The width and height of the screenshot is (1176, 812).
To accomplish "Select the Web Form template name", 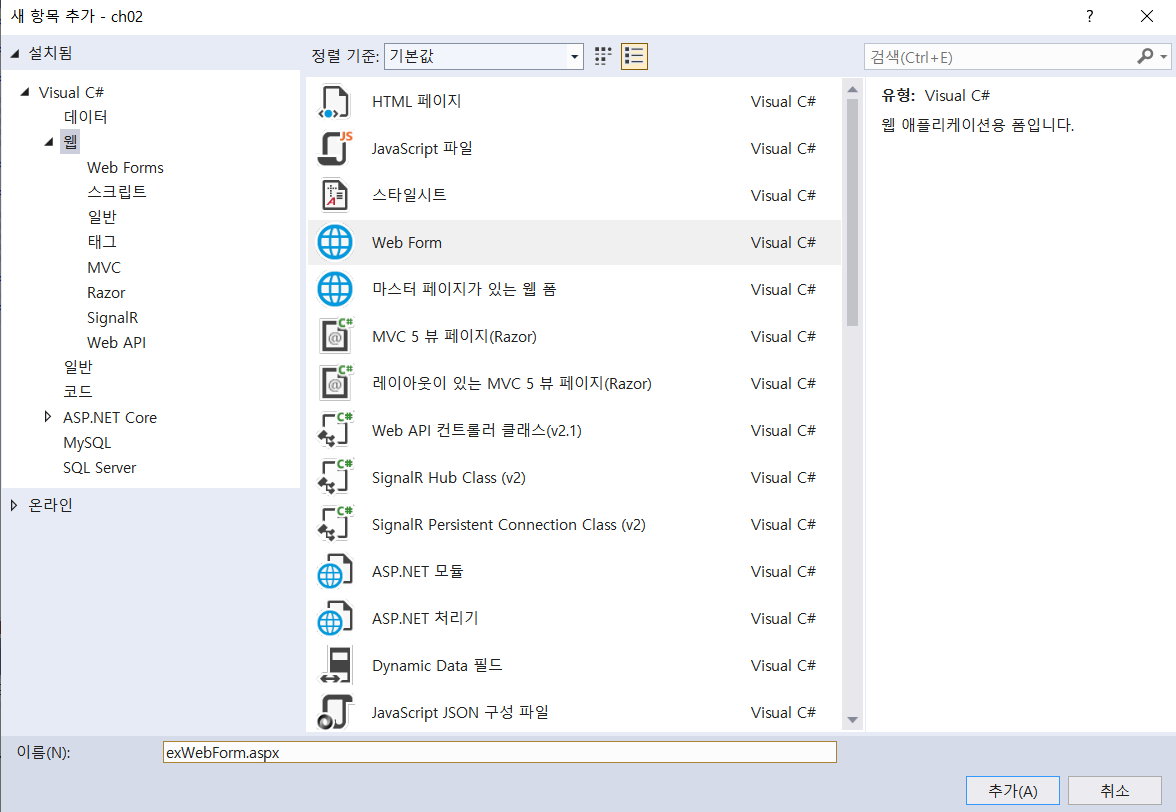I will 406,242.
